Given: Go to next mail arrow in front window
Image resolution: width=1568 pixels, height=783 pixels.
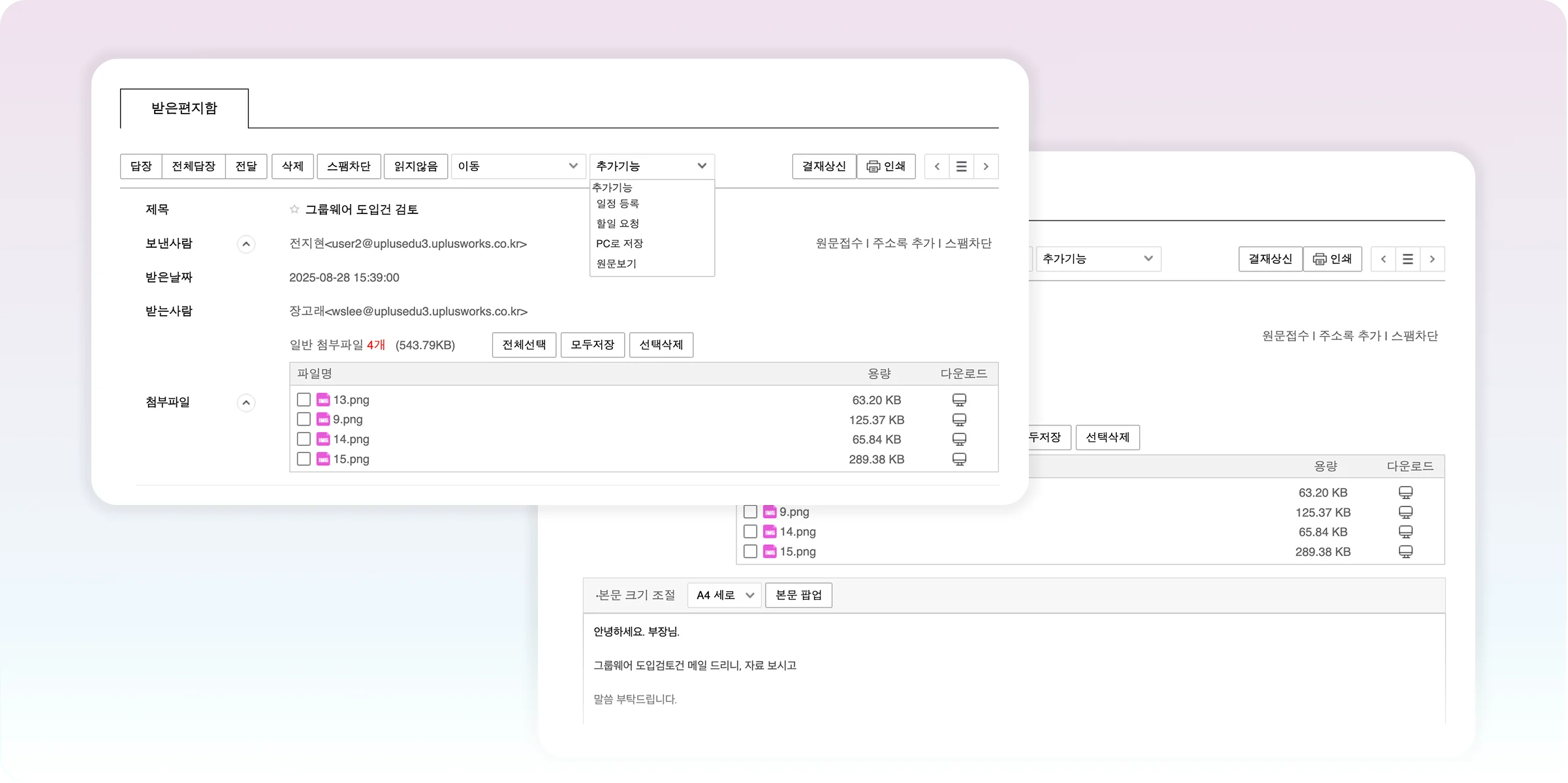Looking at the screenshot, I should pos(986,166).
